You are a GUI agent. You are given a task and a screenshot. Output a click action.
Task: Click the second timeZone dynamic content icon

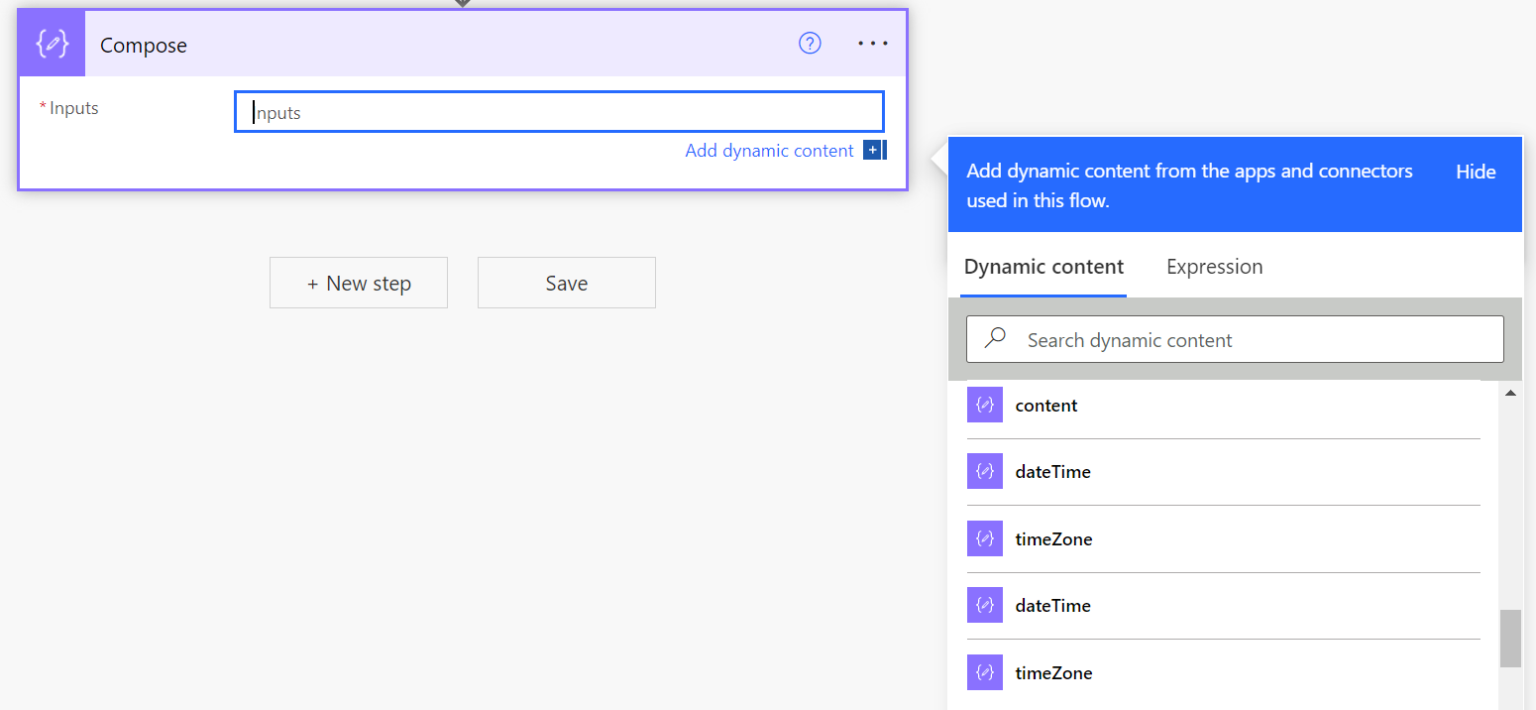coord(985,672)
